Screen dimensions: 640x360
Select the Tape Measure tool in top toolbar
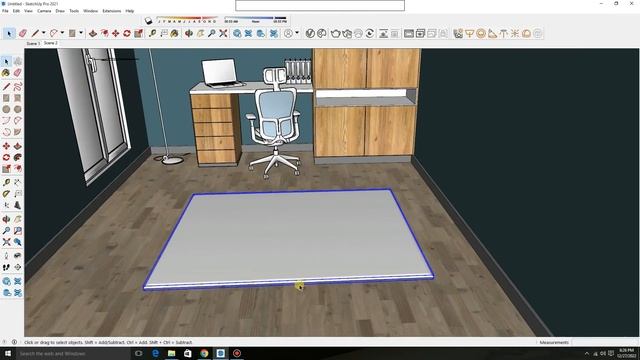pyautogui.click(x=152, y=33)
